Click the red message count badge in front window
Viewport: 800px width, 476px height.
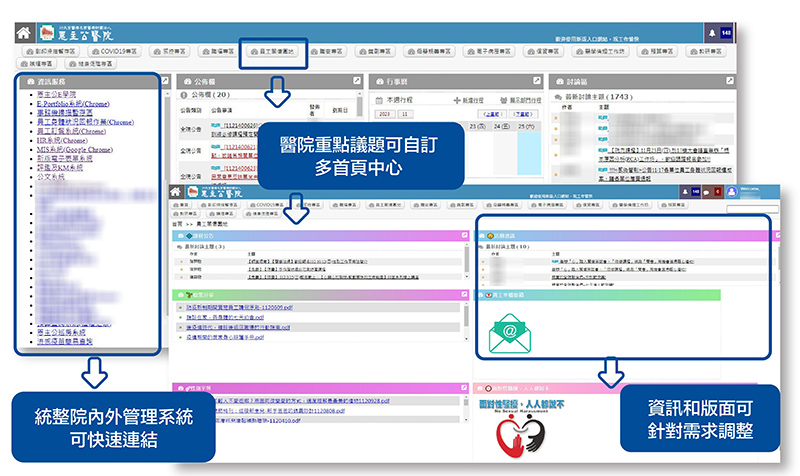click(x=717, y=192)
